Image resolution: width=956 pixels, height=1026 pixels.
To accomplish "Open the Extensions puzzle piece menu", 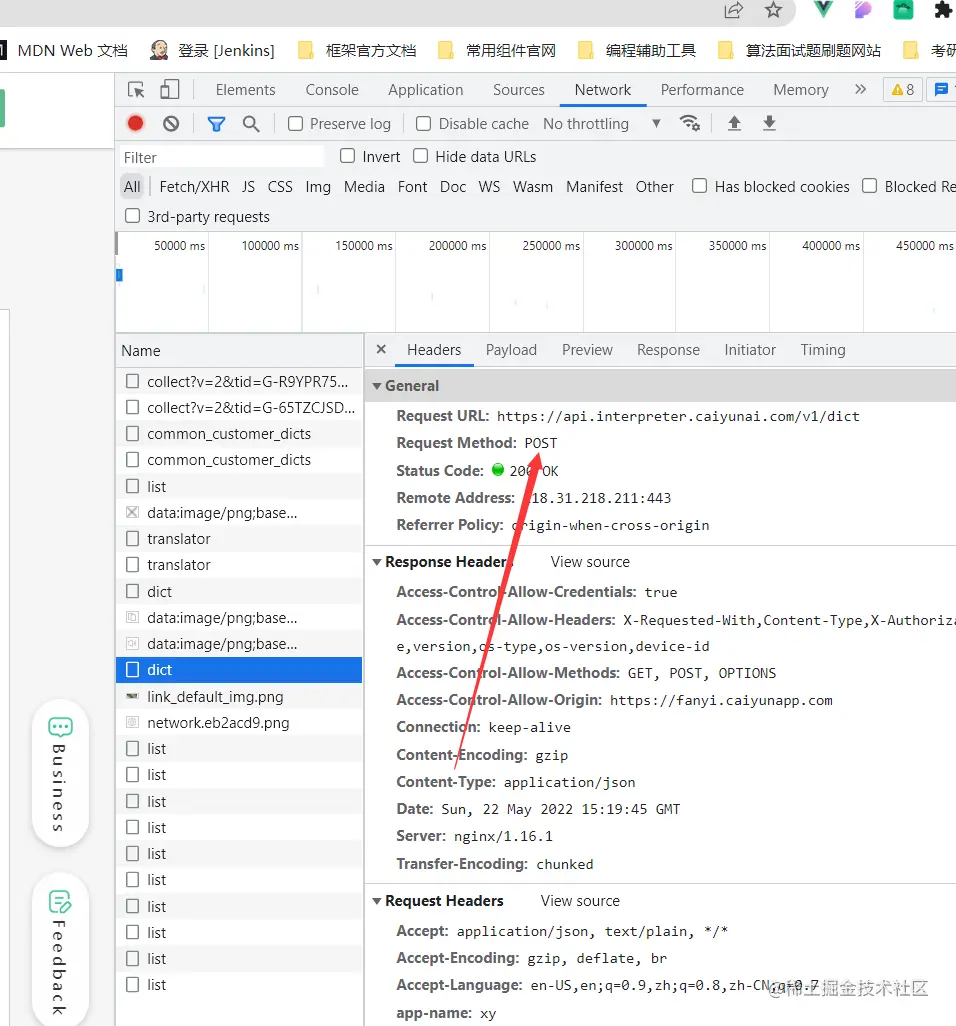I will [944, 10].
